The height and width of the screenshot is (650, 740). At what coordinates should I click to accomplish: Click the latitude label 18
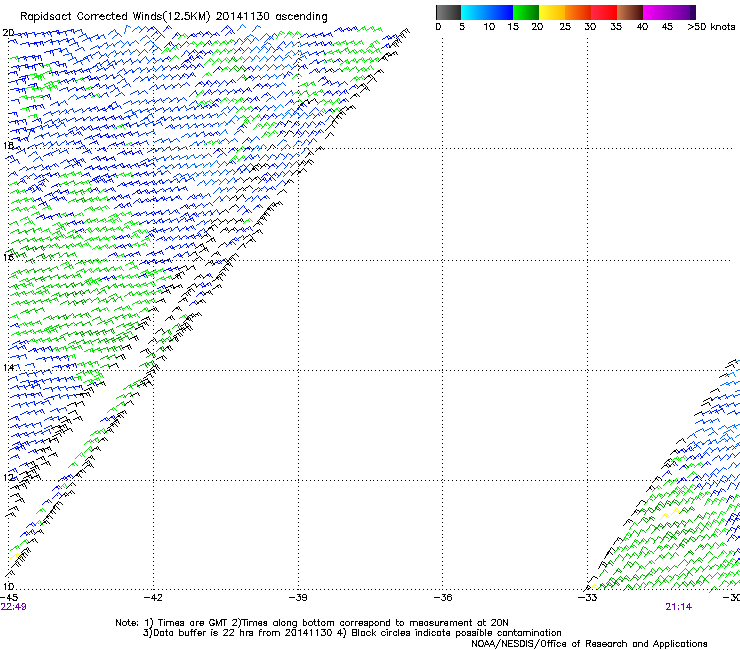(x=8, y=145)
